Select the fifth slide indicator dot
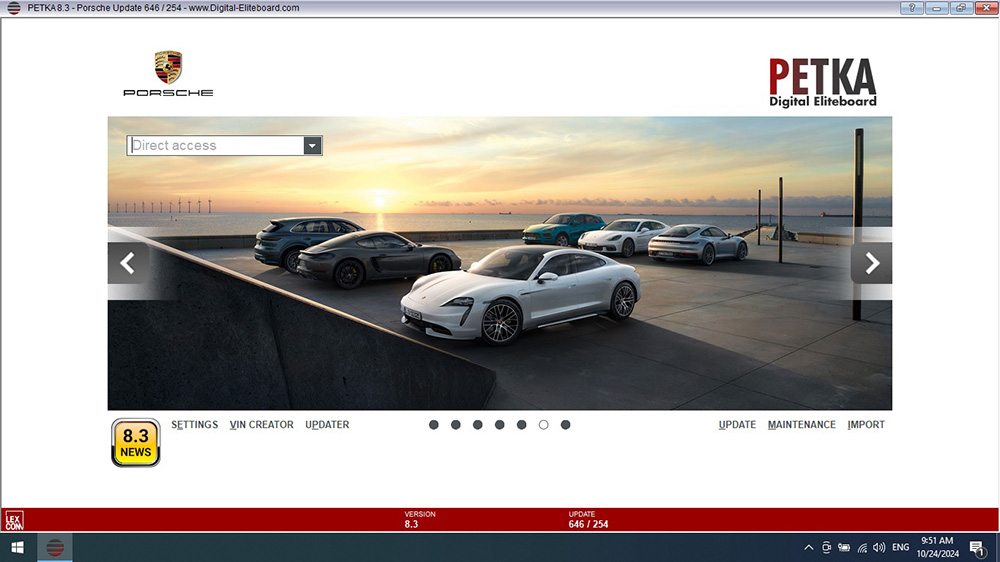The height and width of the screenshot is (562, 1000). pos(522,425)
